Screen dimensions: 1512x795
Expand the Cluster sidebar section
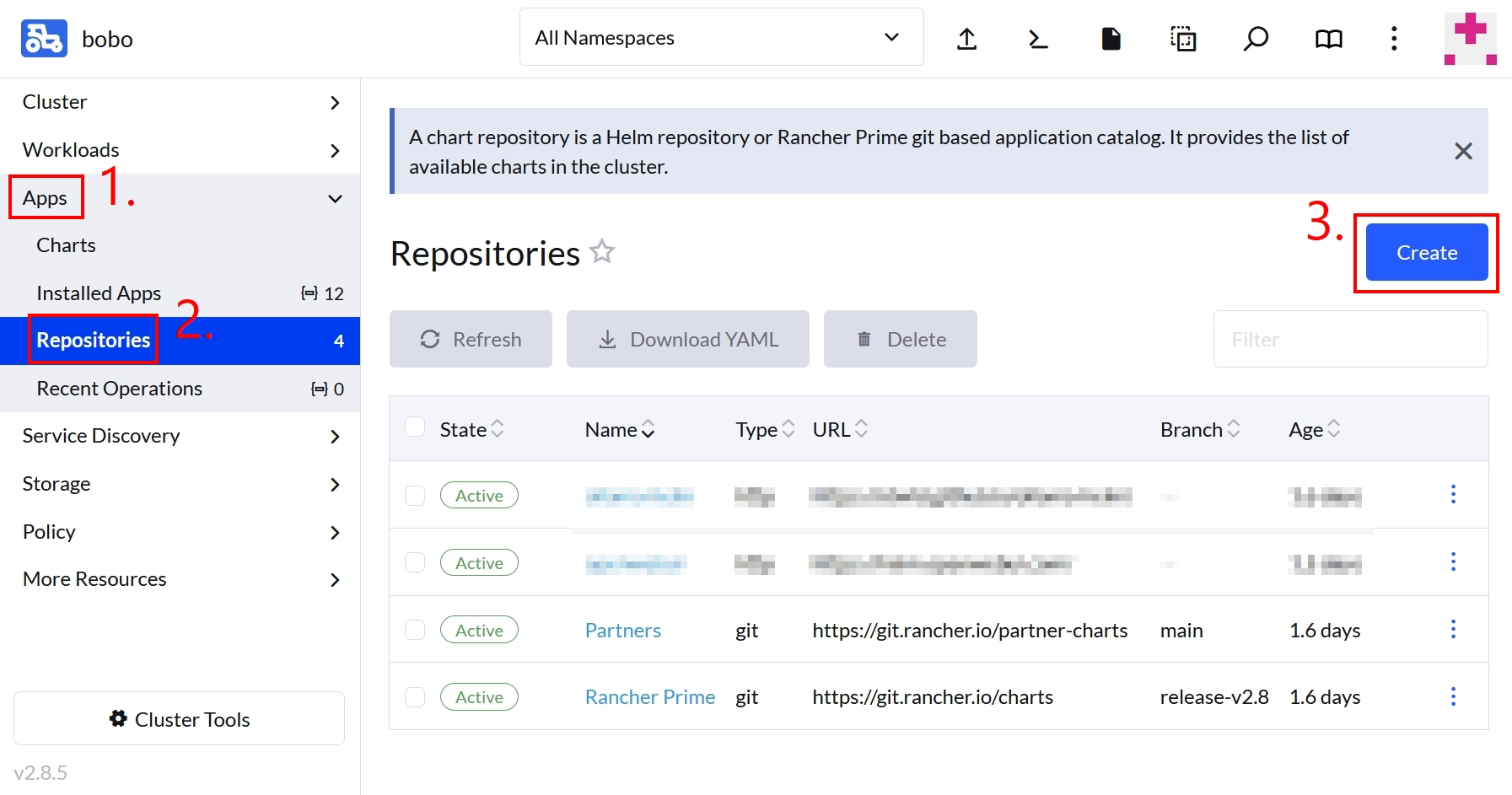coord(180,102)
